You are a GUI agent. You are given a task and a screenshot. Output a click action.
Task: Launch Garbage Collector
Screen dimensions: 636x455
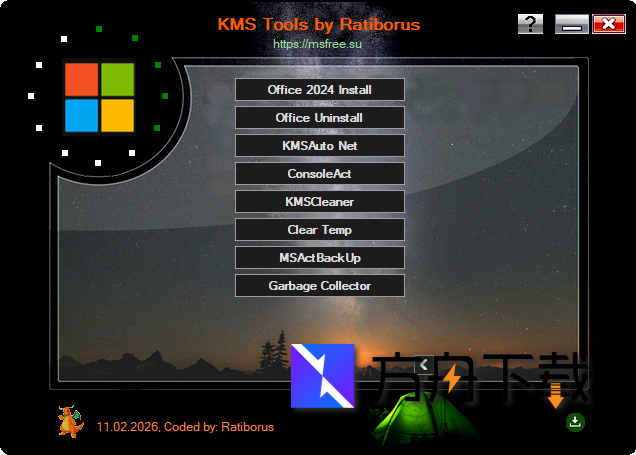(x=320, y=285)
